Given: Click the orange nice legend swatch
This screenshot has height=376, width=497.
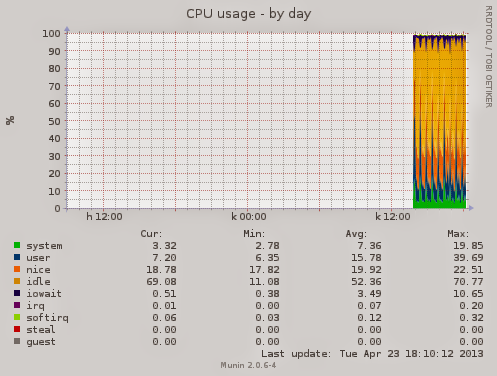Looking at the screenshot, I should pyautogui.click(x=17, y=269).
